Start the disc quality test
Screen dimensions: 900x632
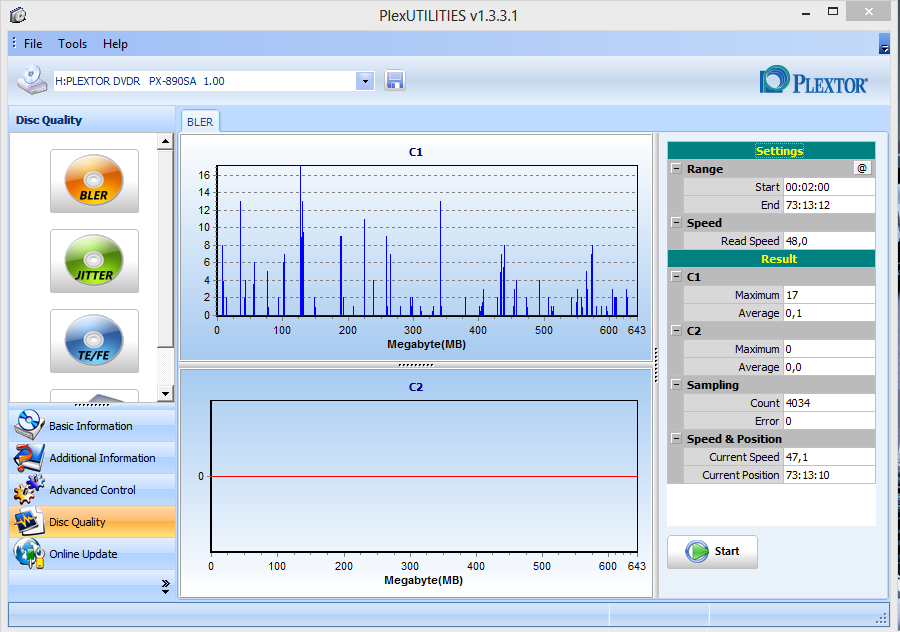(712, 552)
